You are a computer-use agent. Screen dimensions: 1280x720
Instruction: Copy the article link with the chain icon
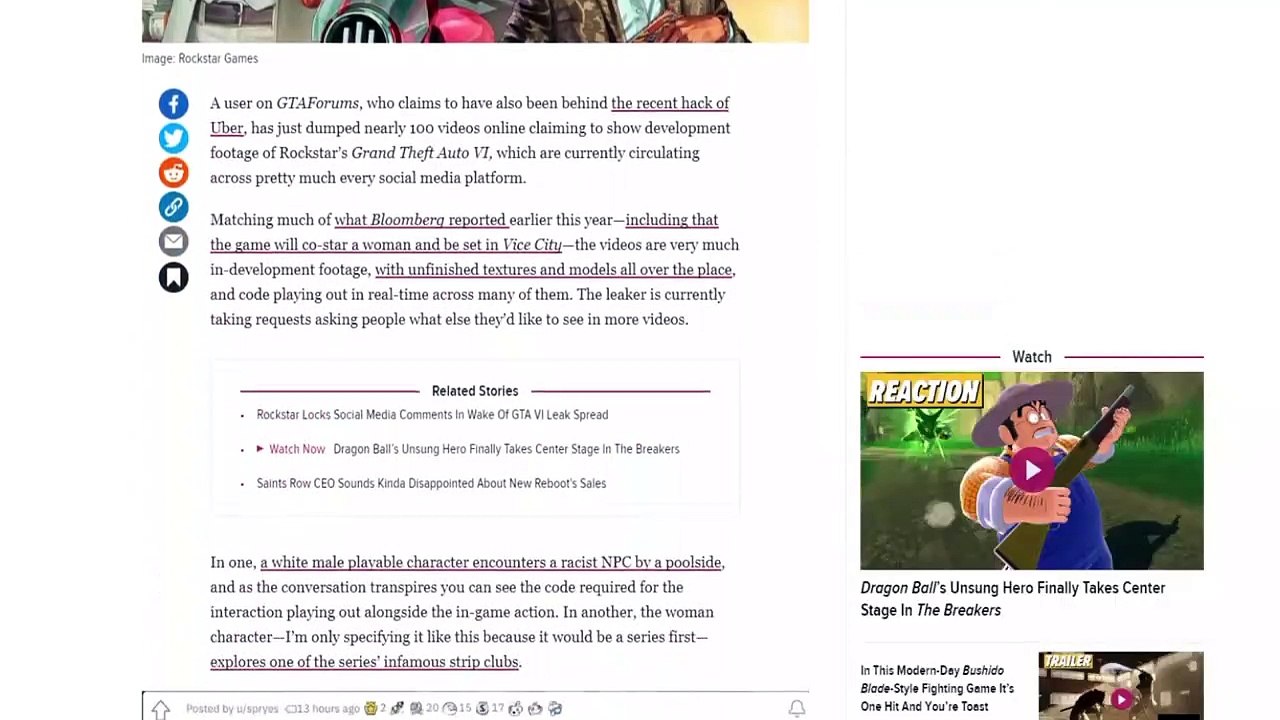173,207
